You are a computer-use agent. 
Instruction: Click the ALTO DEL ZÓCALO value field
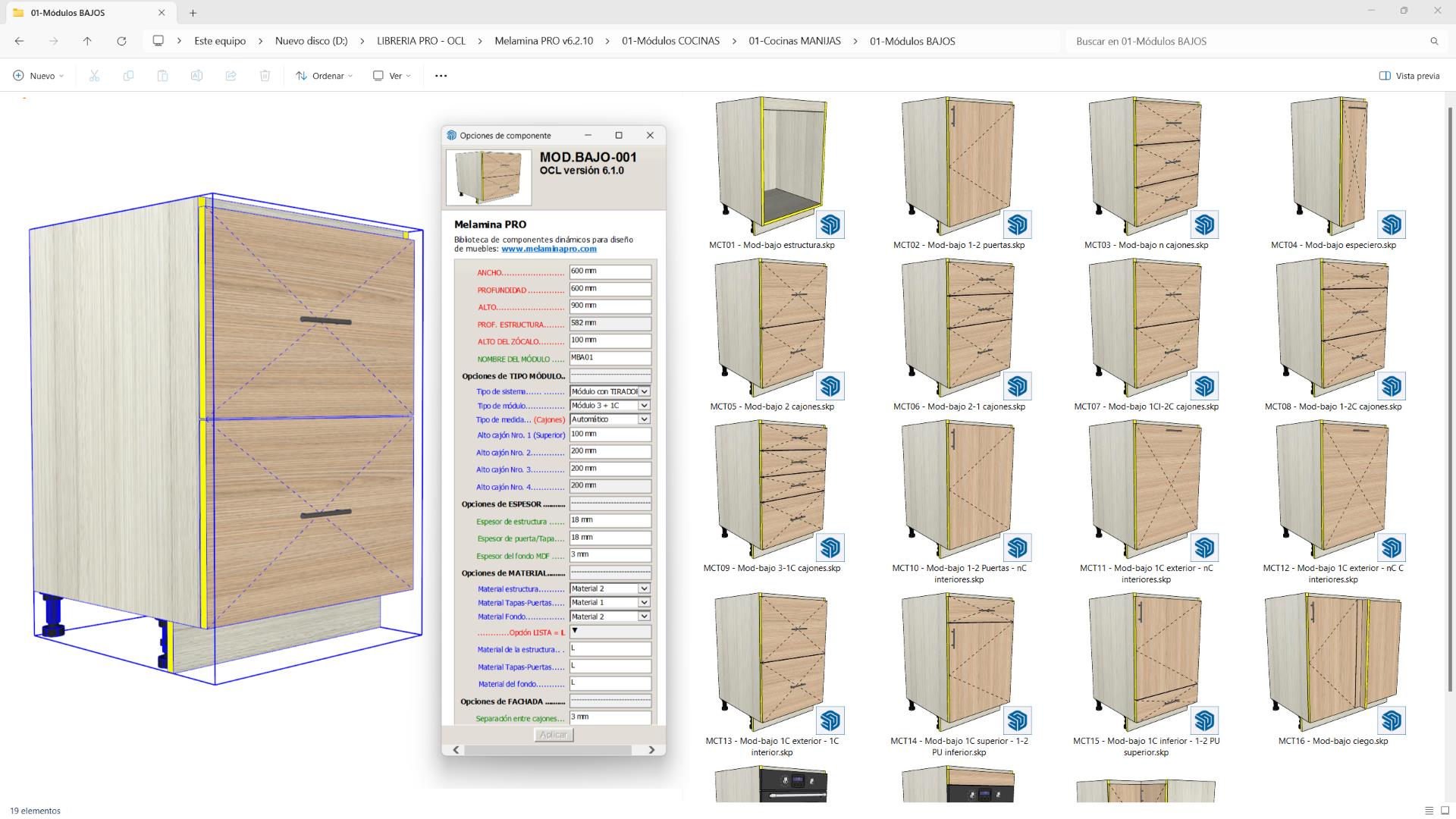610,340
